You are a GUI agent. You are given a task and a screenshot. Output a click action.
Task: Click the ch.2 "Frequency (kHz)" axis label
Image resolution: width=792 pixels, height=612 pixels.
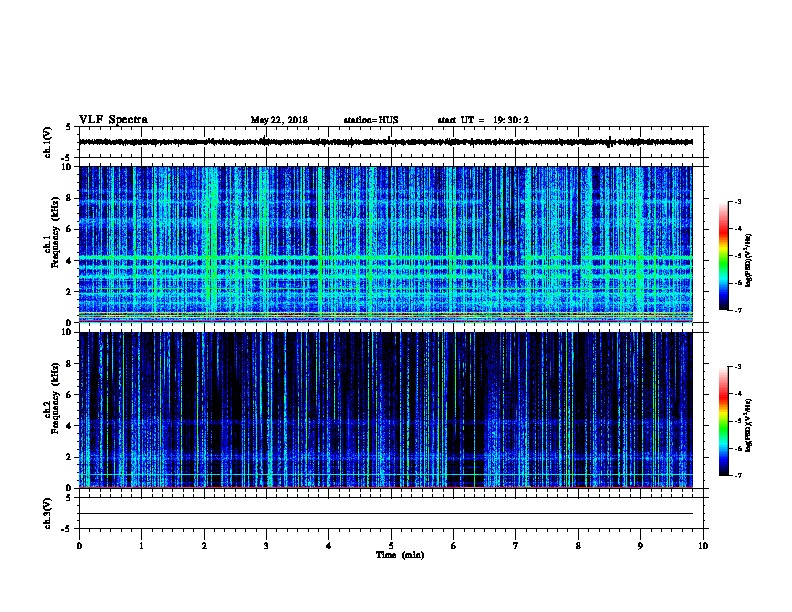(55, 398)
